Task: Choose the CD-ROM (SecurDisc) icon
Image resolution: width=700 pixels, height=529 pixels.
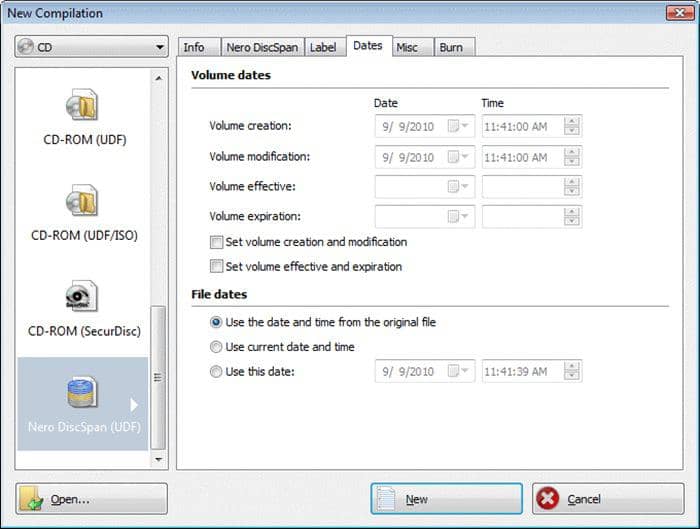Action: [x=82, y=296]
